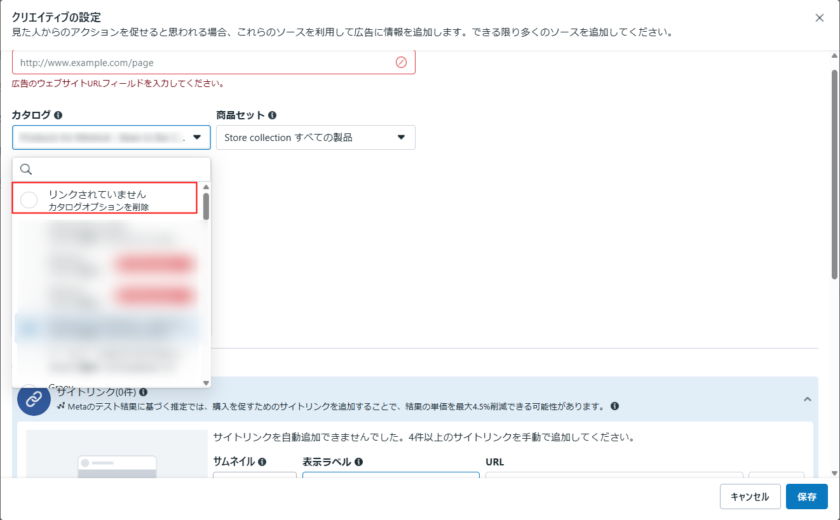Click info icon after Meta estimate text
Screen dimensions: 840x520
[614, 406]
